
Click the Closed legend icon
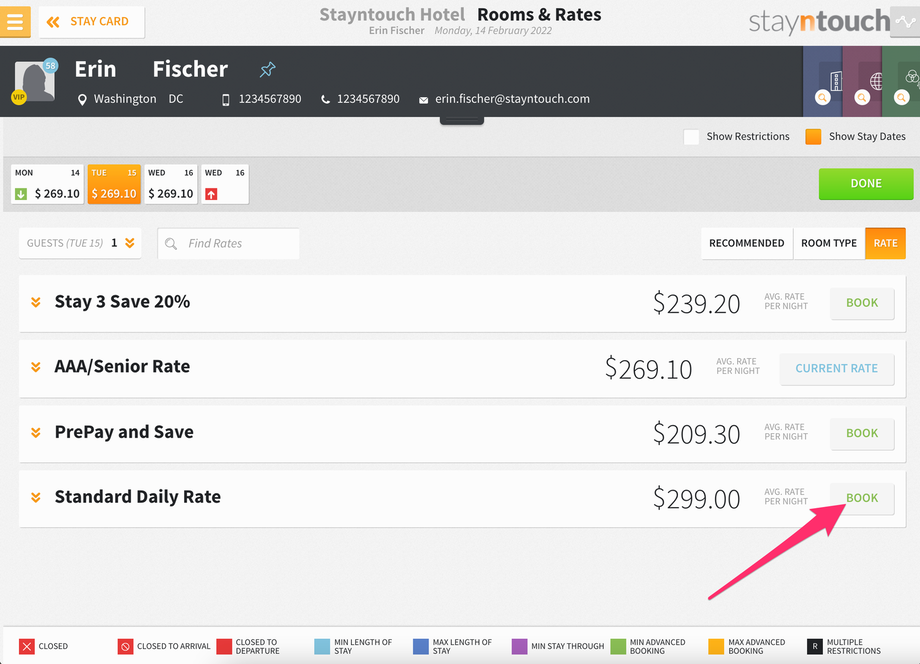[x=26, y=646]
